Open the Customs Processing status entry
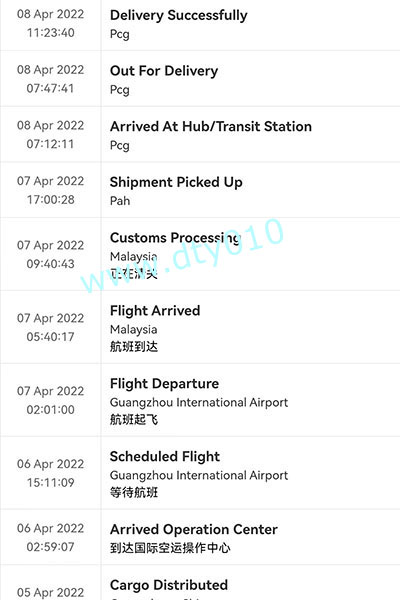The height and width of the screenshot is (600, 400). (x=200, y=254)
